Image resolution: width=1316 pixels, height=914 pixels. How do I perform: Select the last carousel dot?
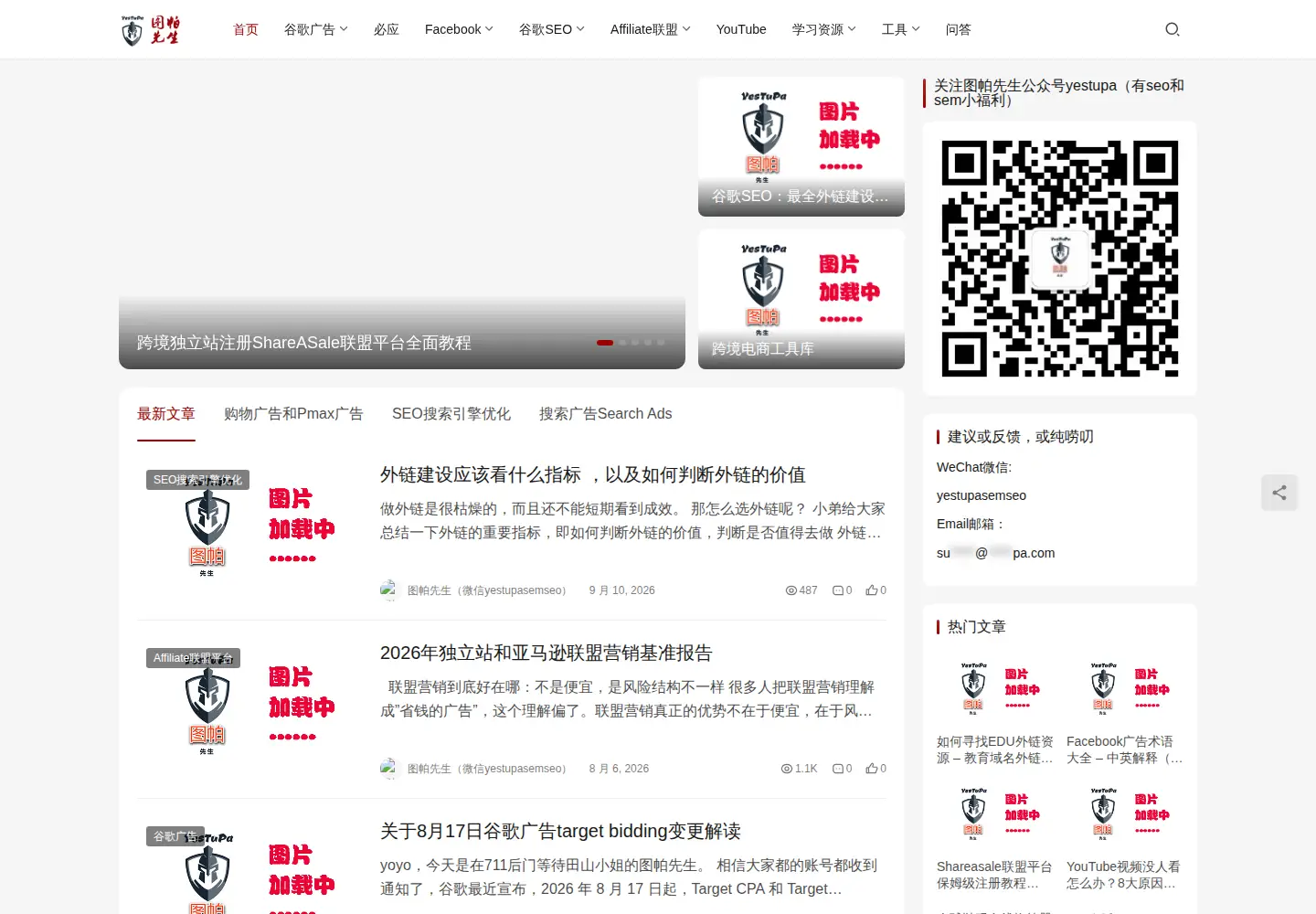click(x=661, y=343)
